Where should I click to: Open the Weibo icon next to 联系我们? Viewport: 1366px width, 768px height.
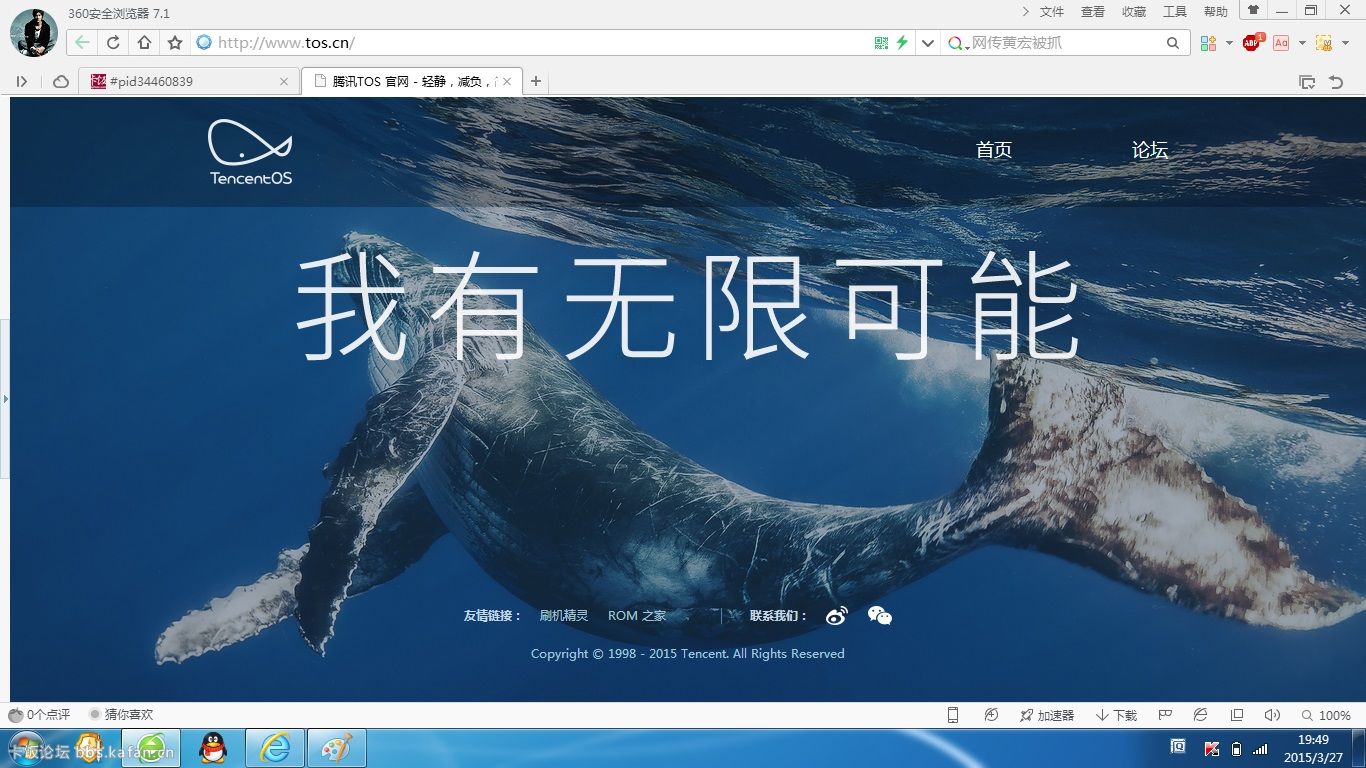837,616
